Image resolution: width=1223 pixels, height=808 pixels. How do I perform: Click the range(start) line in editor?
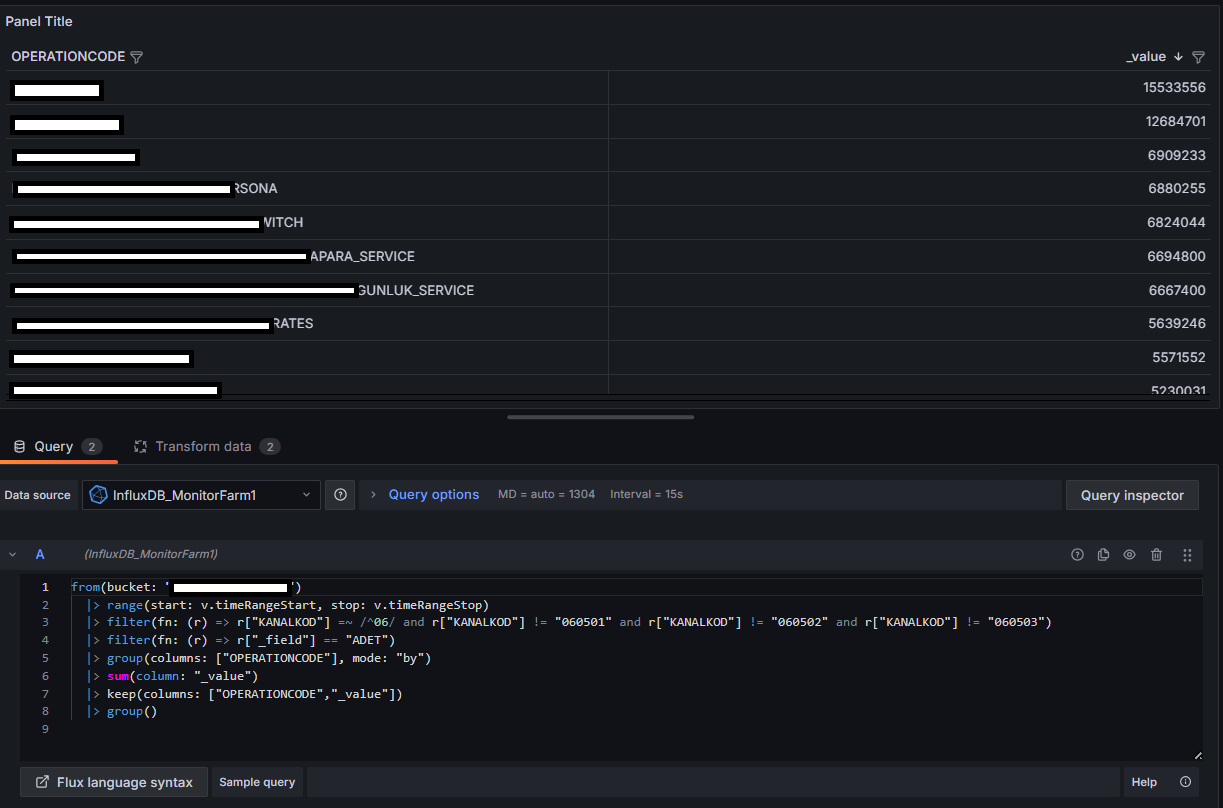(287, 605)
